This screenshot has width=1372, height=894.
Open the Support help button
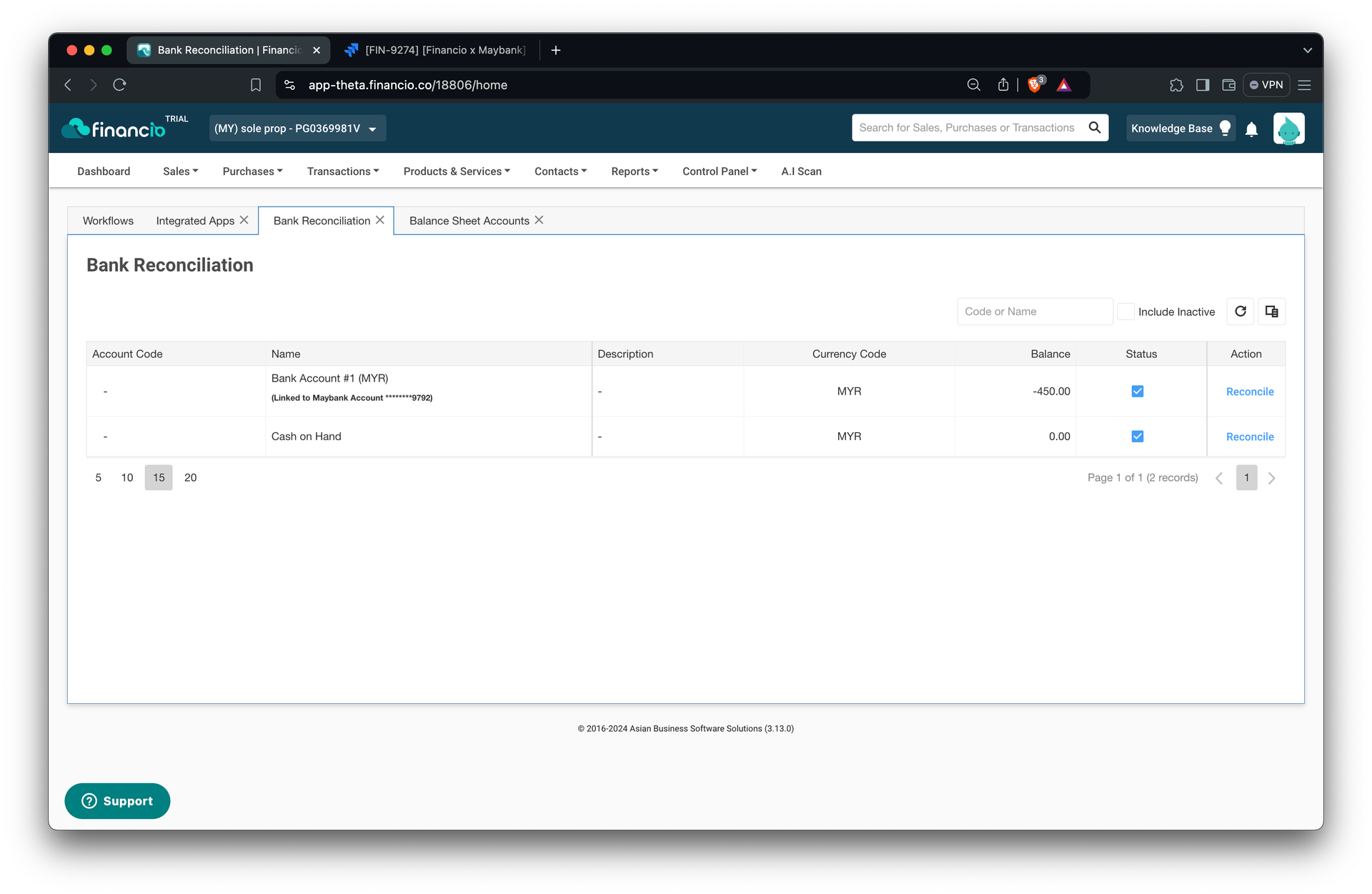117,801
